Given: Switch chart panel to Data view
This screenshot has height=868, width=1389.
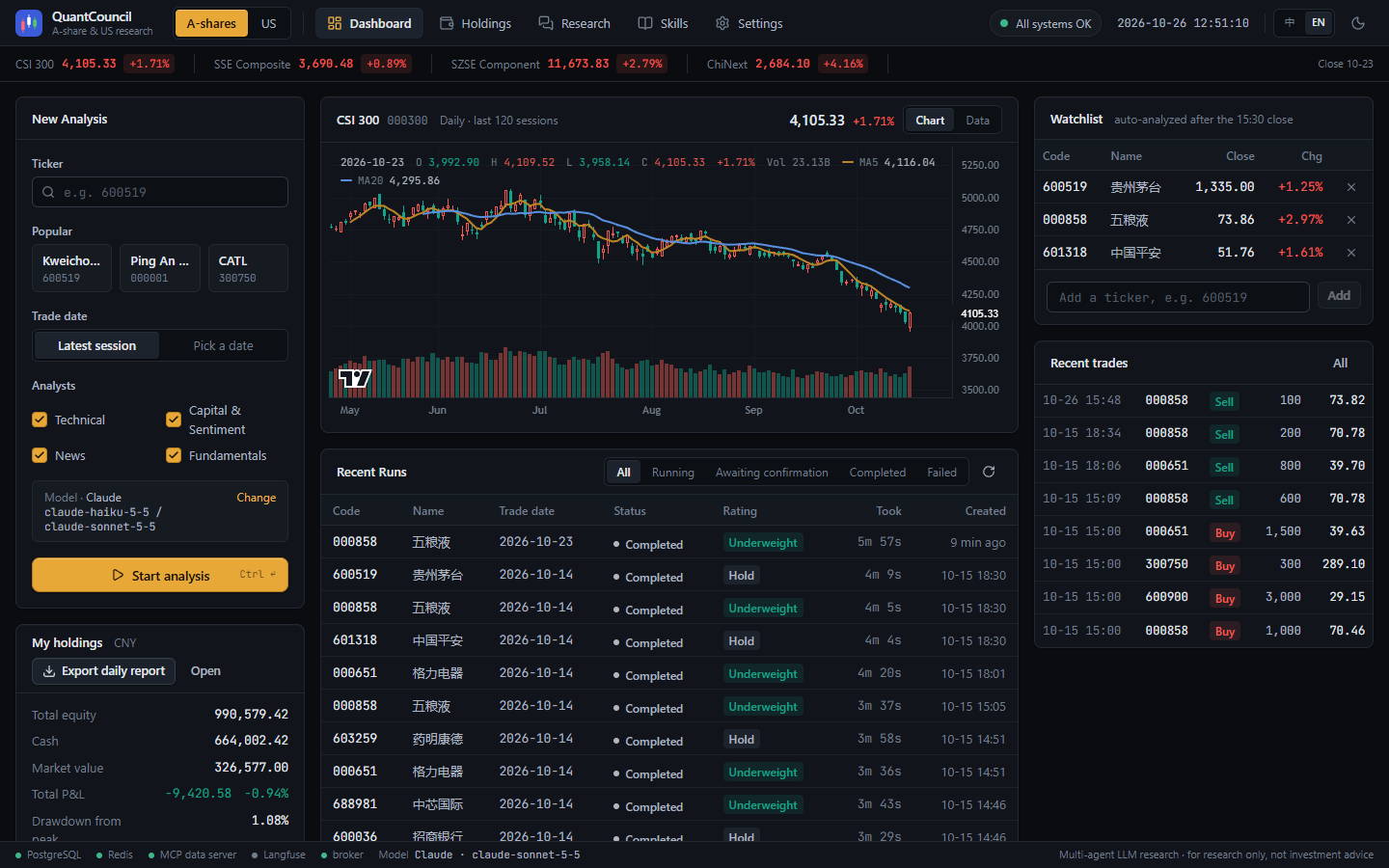Looking at the screenshot, I should (978, 120).
